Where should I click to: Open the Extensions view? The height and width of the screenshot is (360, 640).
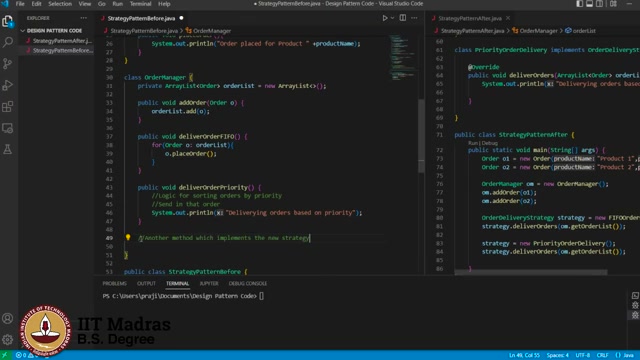8,107
